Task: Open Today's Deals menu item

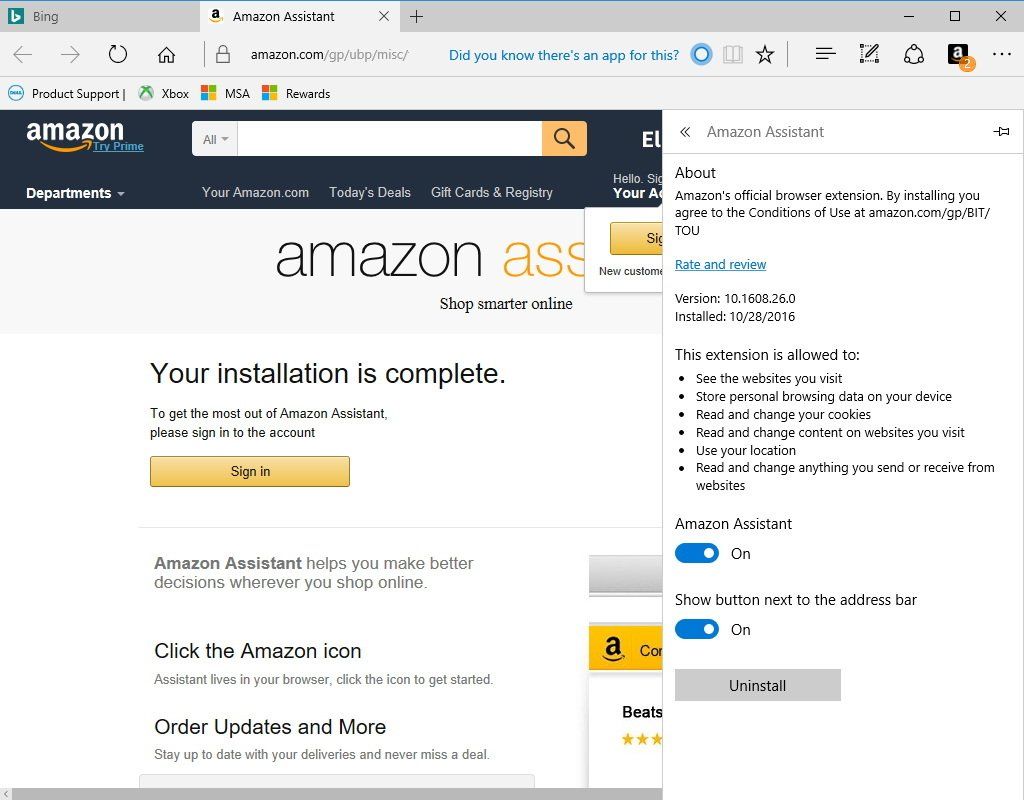Action: [x=370, y=192]
